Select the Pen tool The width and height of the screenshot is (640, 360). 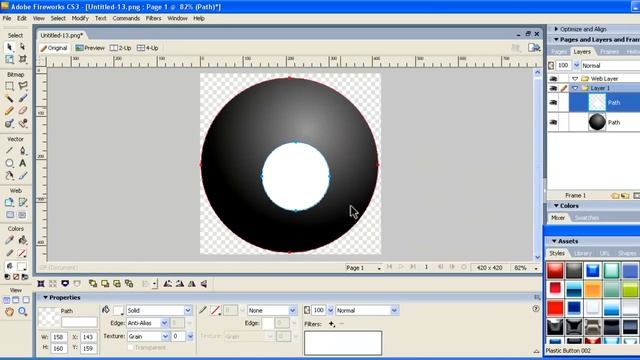pyautogui.click(x=23, y=151)
